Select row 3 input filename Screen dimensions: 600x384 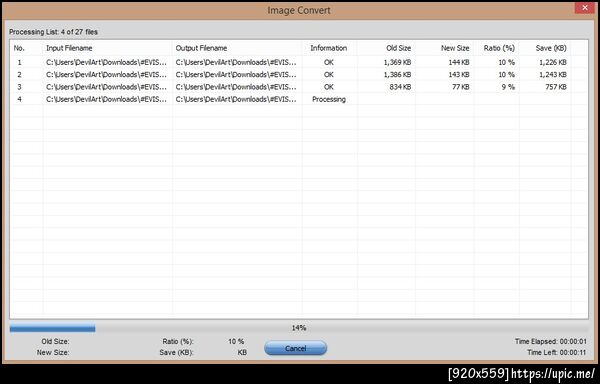[107, 87]
